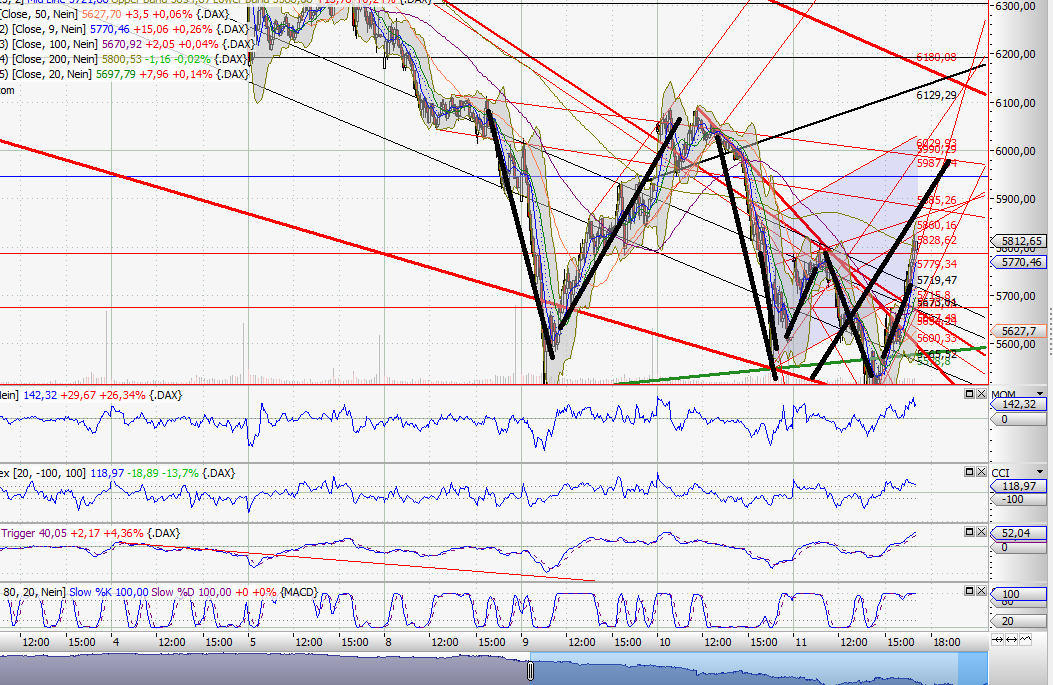The height and width of the screenshot is (685, 1053).
Task: Click the 5812,65 price tag on axis
Action: 1020,241
